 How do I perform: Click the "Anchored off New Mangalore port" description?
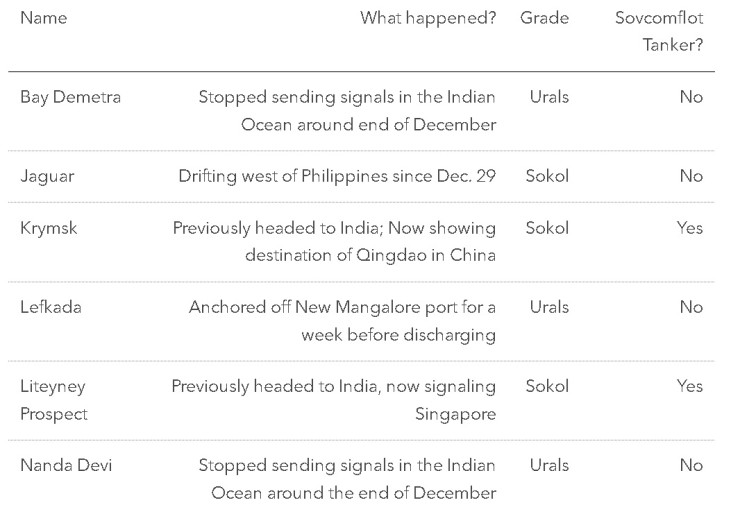[x=342, y=307]
